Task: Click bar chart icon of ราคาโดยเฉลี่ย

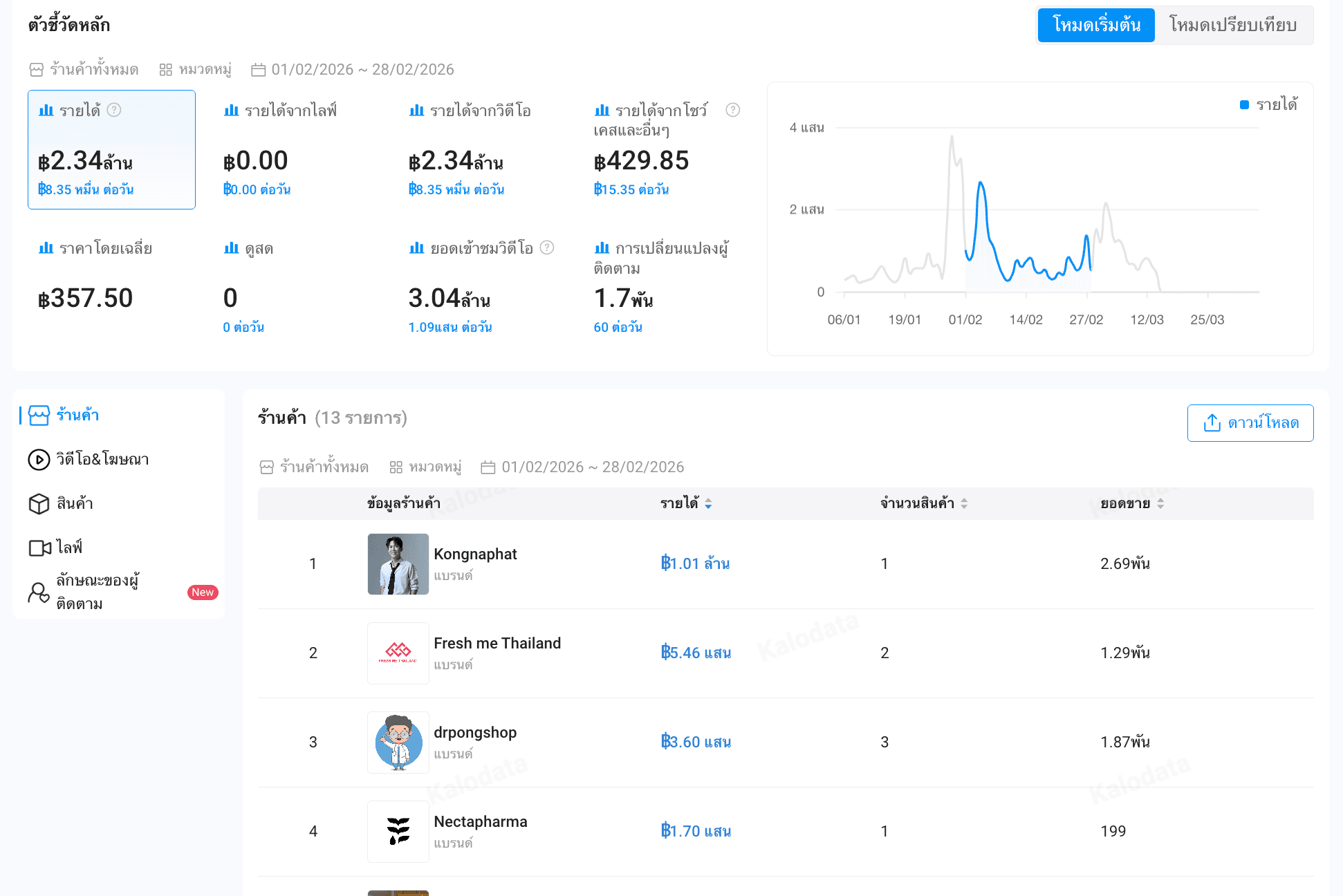Action: (46, 248)
